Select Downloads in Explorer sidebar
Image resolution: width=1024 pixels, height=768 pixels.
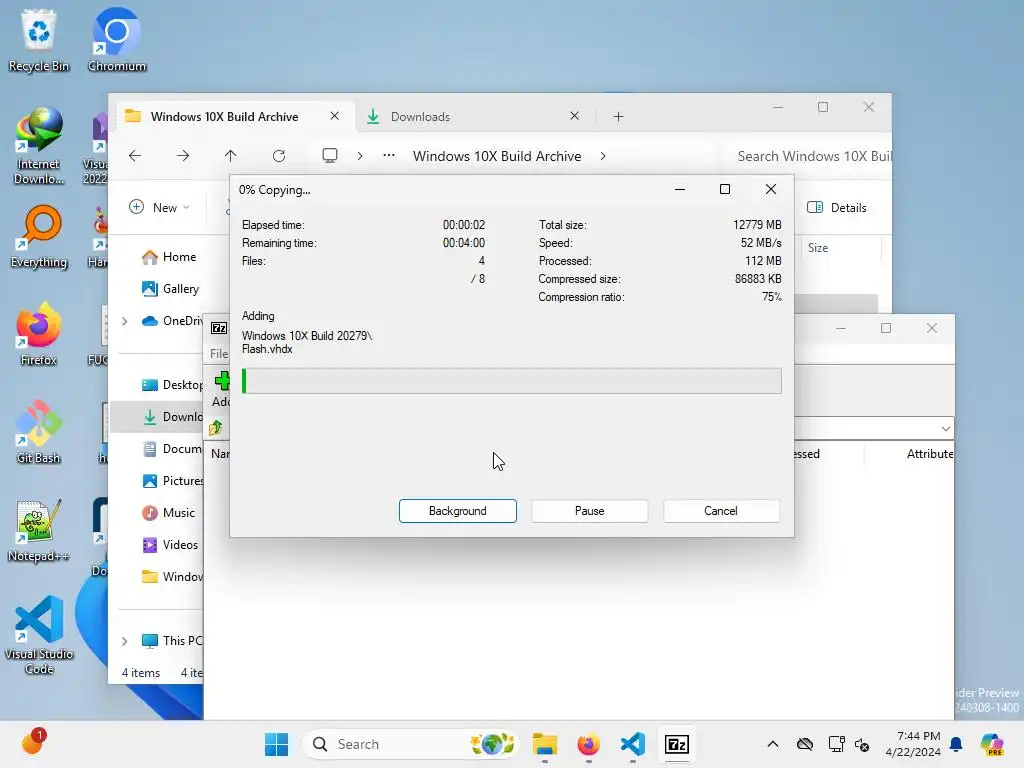point(158,417)
